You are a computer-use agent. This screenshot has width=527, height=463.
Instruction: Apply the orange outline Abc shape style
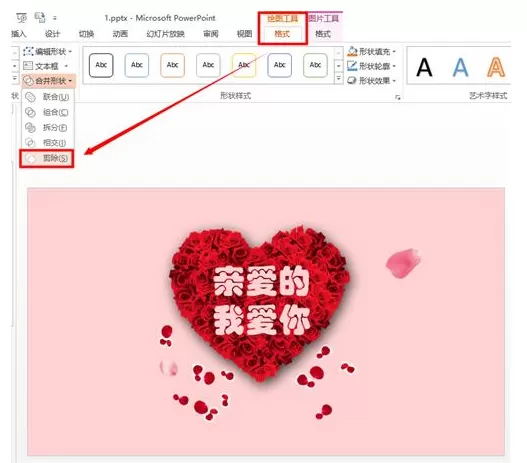[172, 65]
